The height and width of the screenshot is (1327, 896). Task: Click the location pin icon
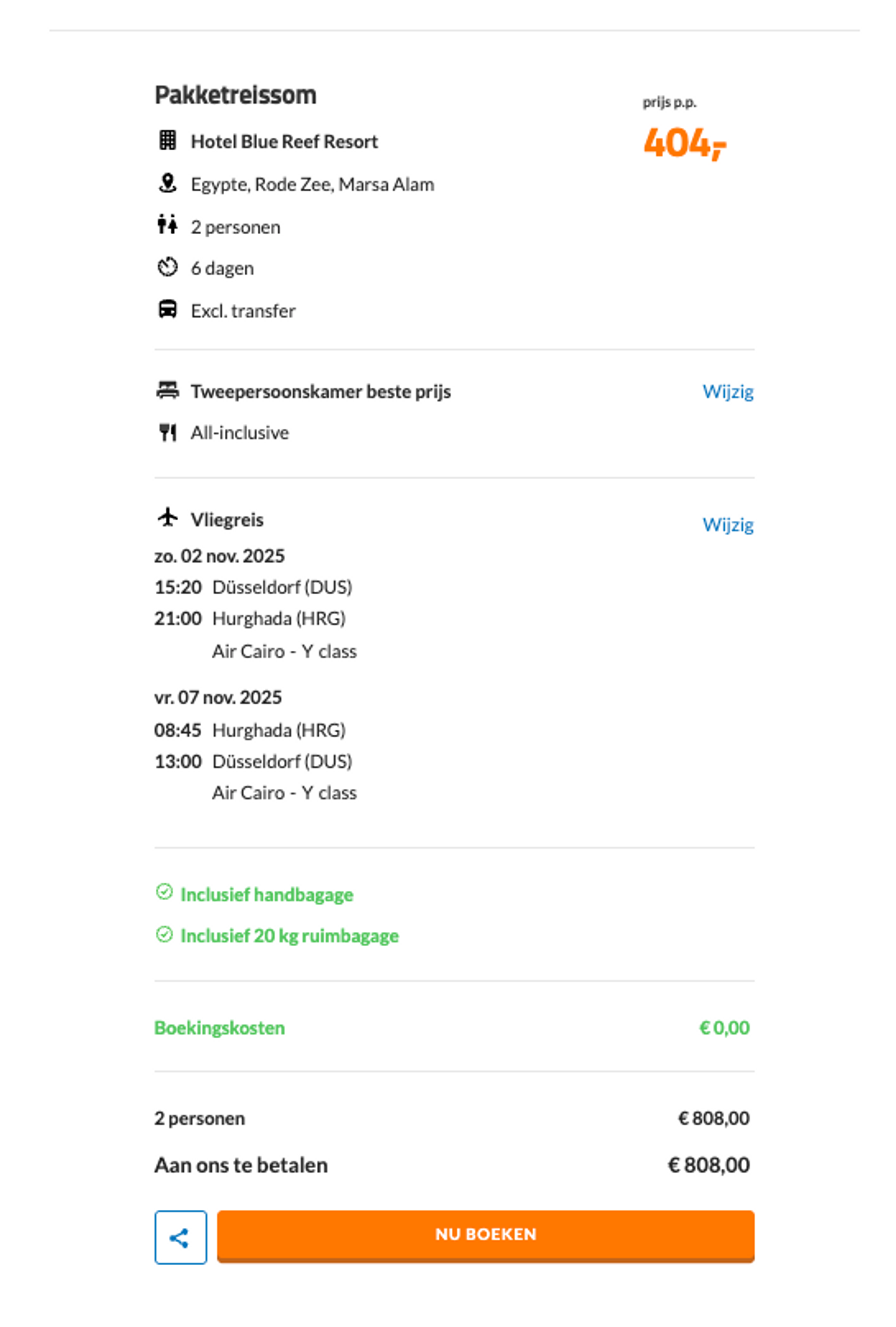167,183
